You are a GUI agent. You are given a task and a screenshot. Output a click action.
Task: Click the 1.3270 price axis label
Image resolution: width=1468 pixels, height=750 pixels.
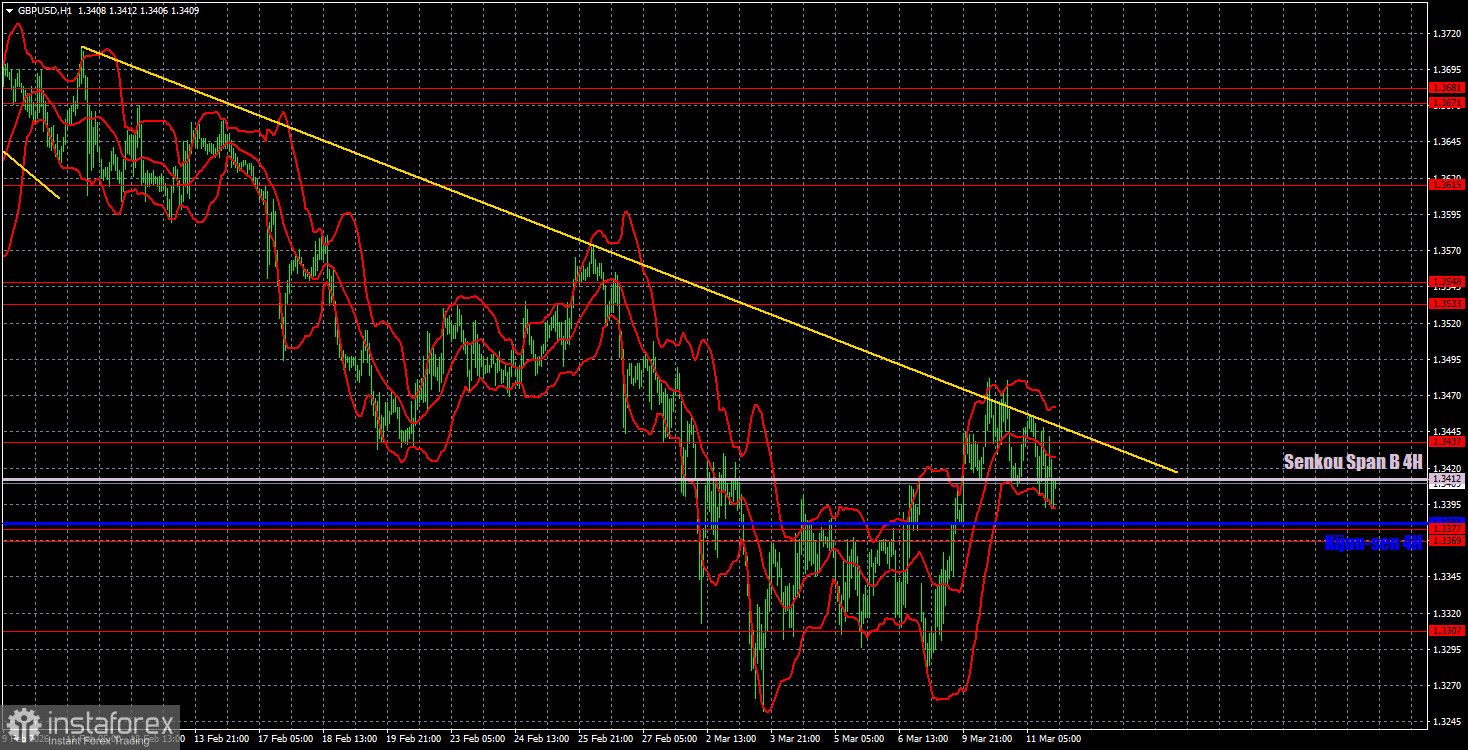(1447, 685)
